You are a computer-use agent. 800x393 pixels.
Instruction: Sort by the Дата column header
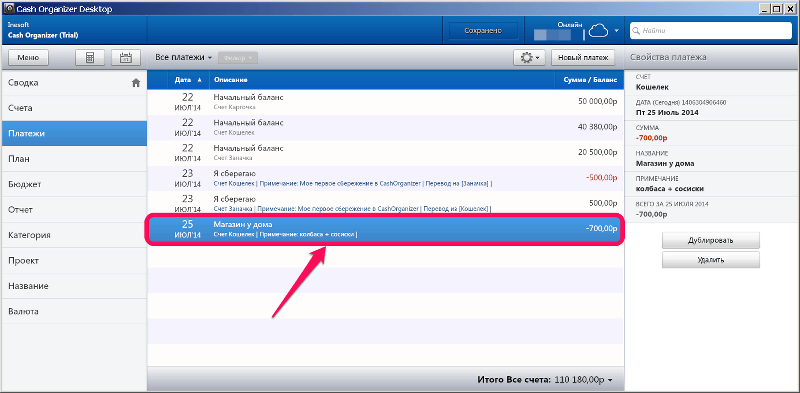coord(187,80)
